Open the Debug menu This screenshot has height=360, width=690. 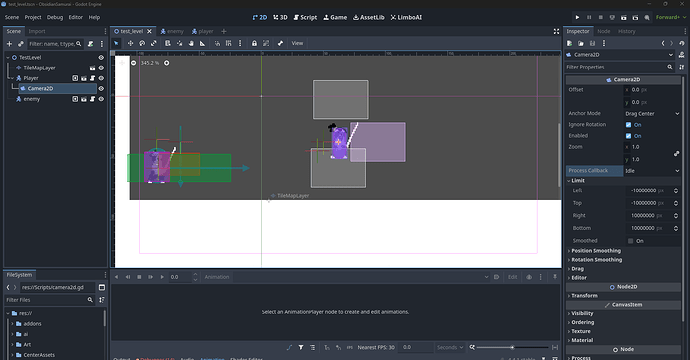coord(55,17)
